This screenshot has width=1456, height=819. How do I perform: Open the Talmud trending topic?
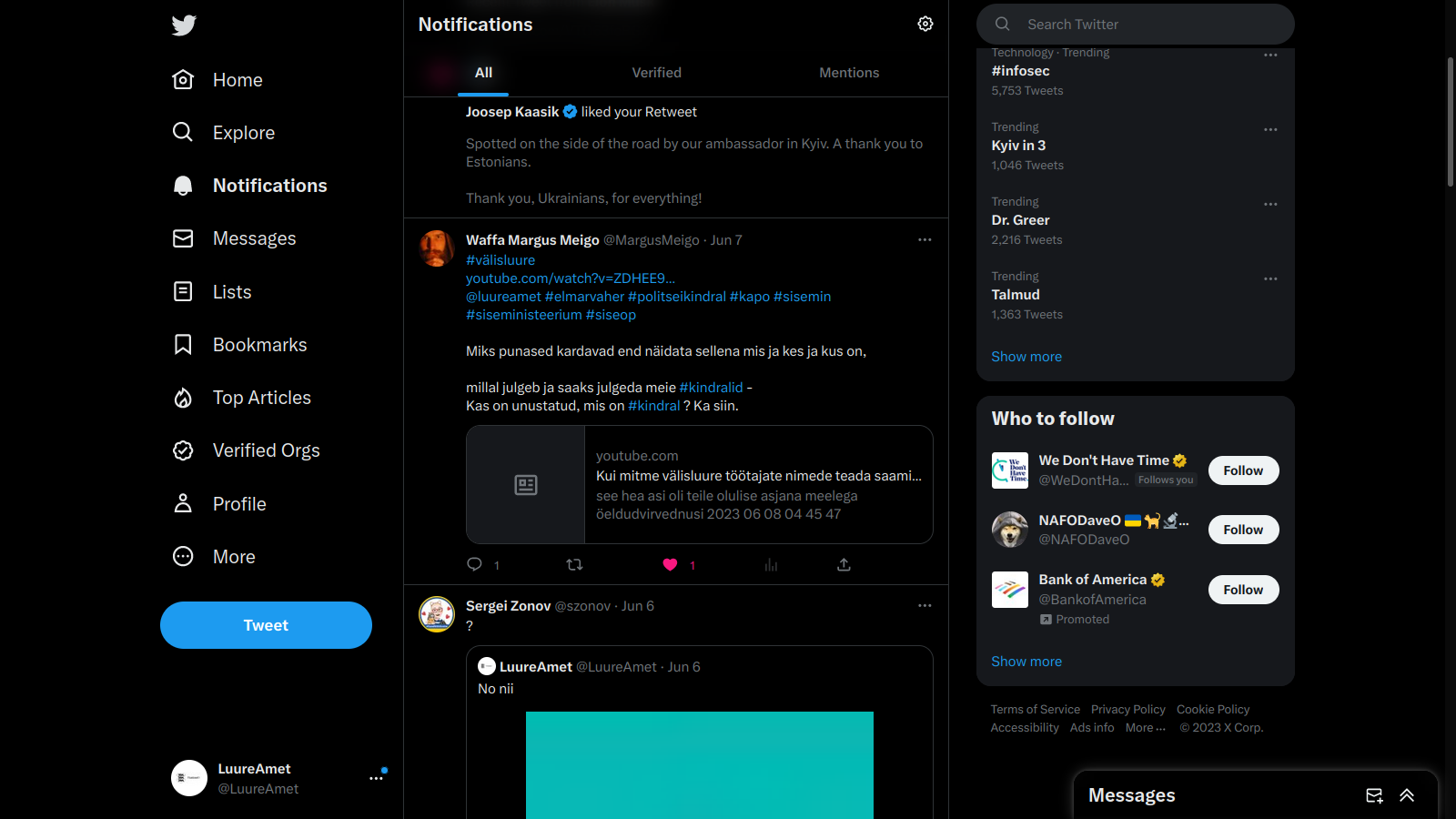tap(1016, 295)
